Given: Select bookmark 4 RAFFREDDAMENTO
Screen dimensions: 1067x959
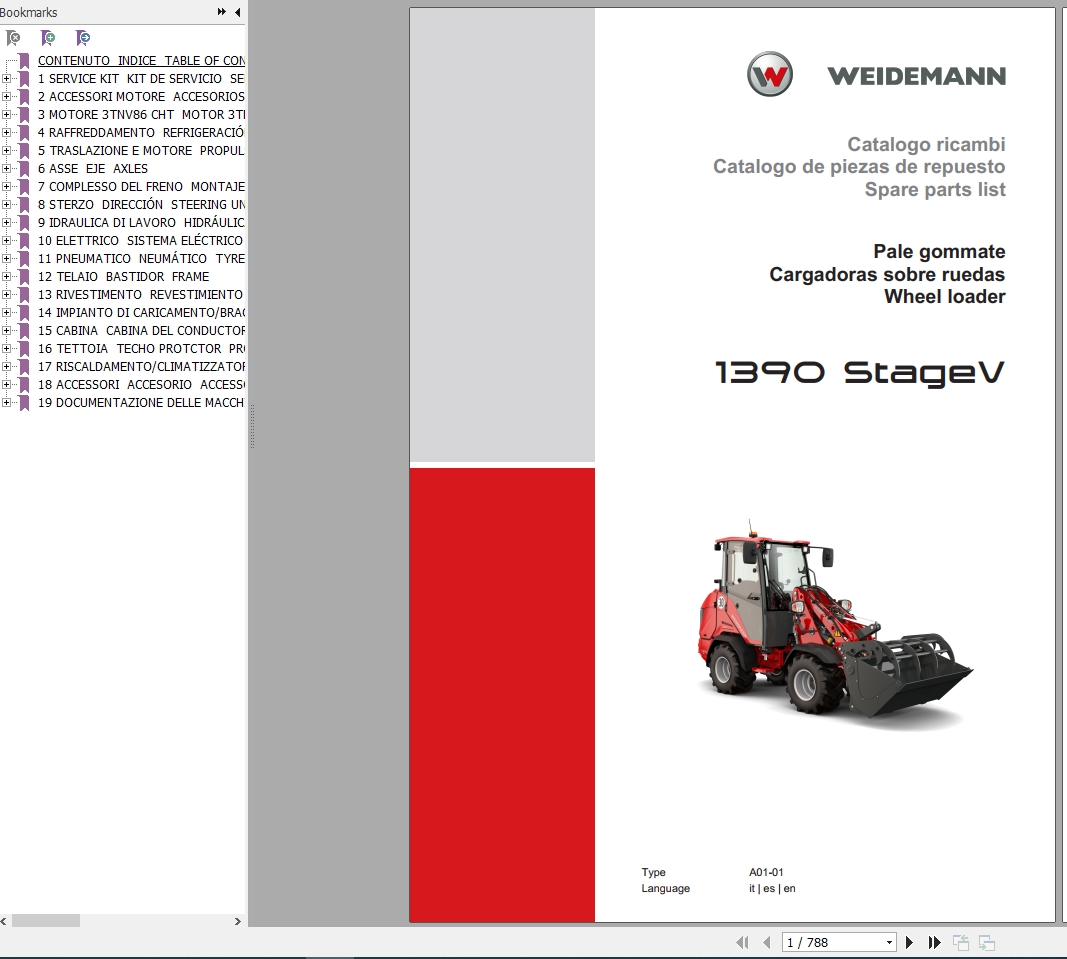Looking at the screenshot, I should (141, 133).
